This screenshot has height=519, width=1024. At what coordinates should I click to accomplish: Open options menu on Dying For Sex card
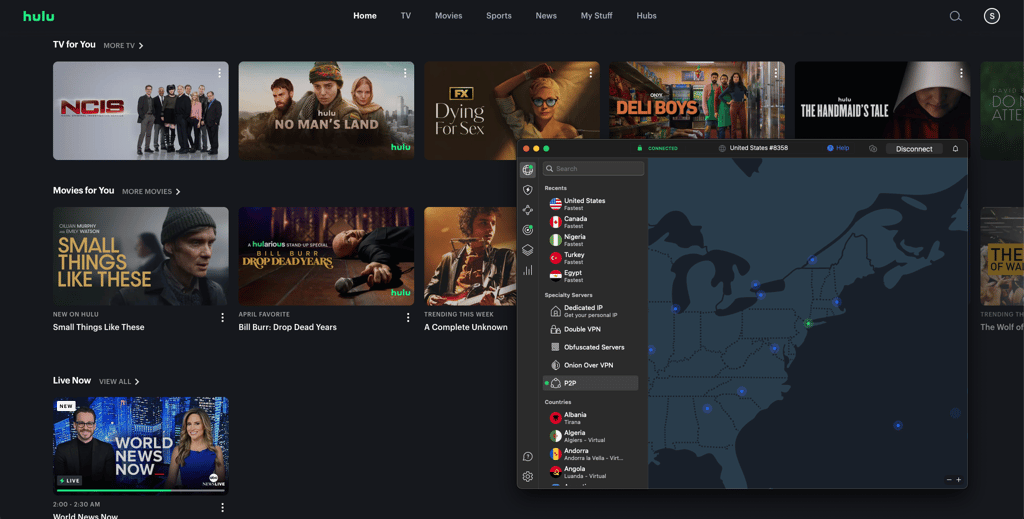tap(590, 73)
